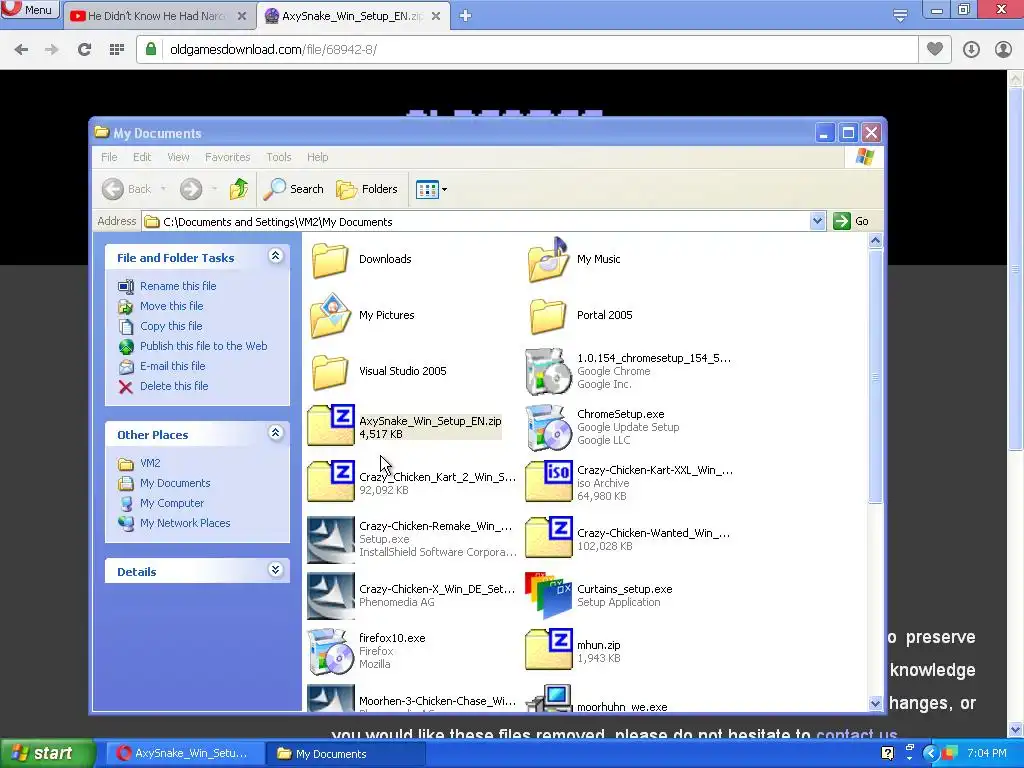Select the Crazy-Chicken-X installer icon
Viewport: 1024px width, 768px height.
331,596
